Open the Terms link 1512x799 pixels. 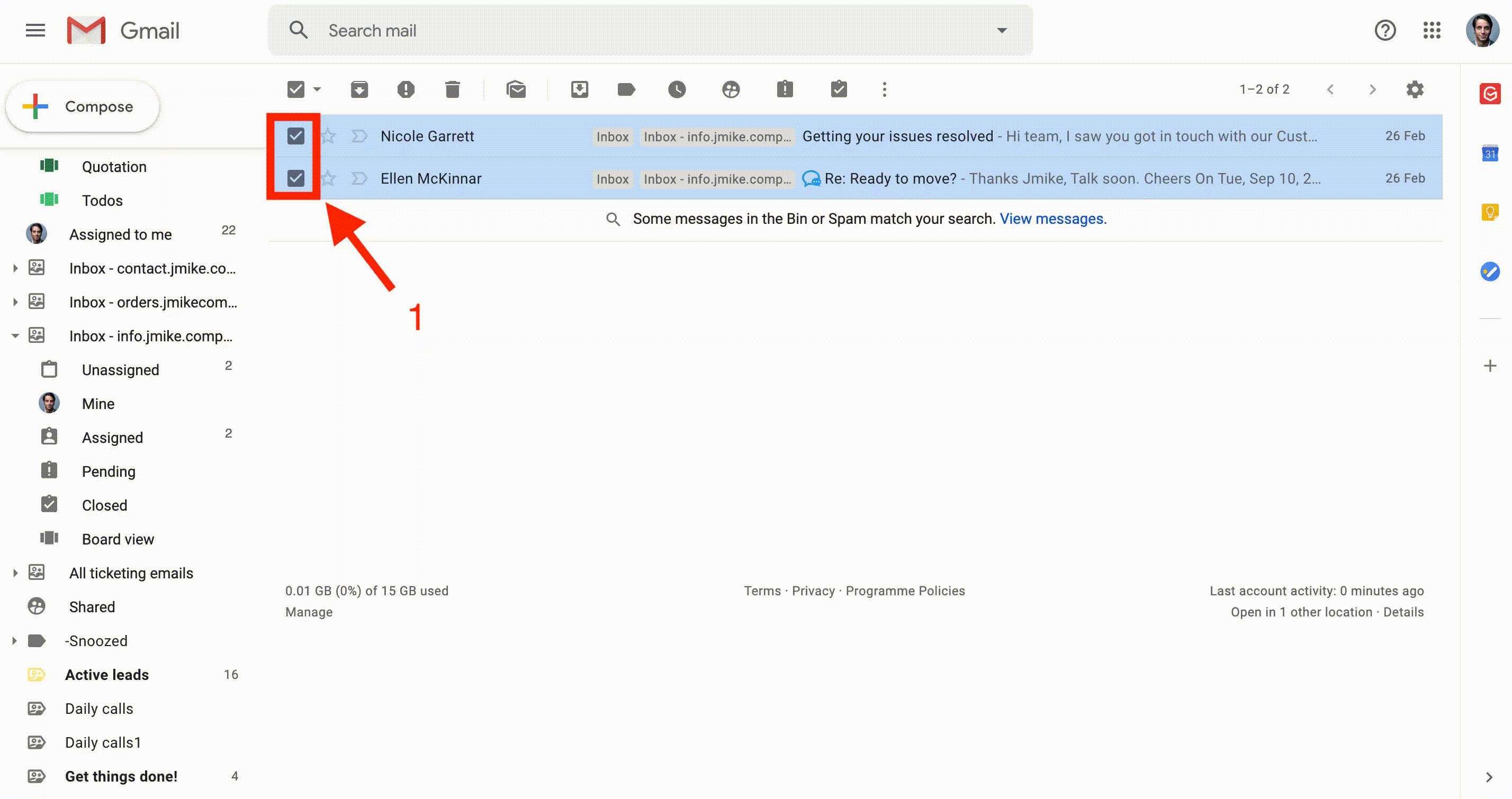[x=762, y=592]
